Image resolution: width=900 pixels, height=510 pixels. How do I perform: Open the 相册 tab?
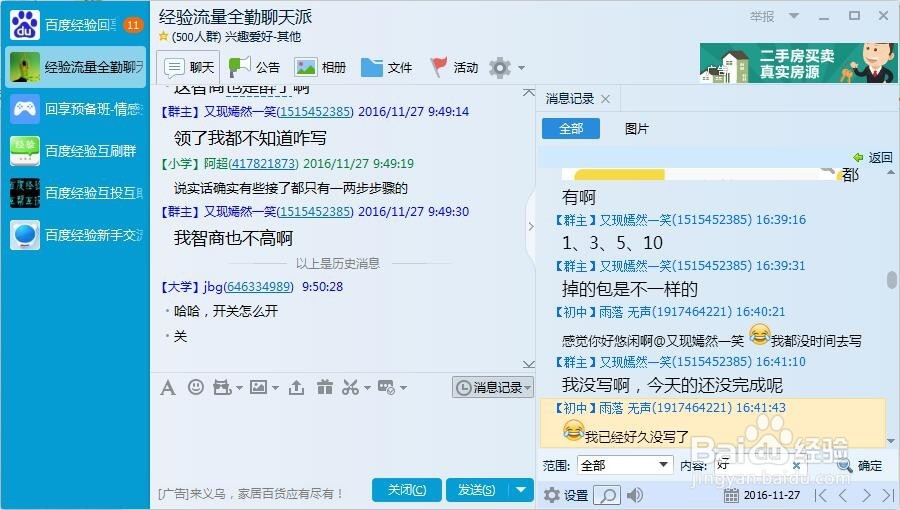(320, 68)
